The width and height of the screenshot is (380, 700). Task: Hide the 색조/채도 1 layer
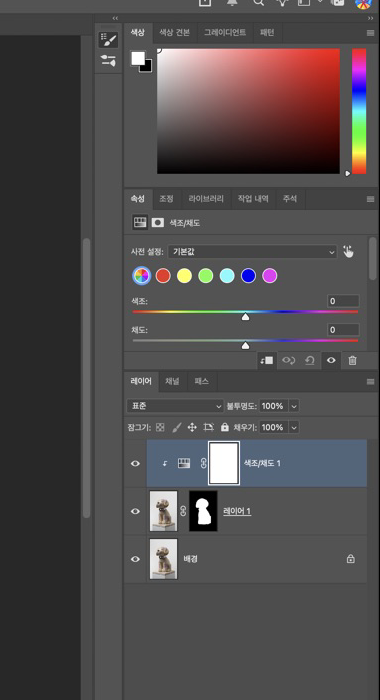[135, 463]
